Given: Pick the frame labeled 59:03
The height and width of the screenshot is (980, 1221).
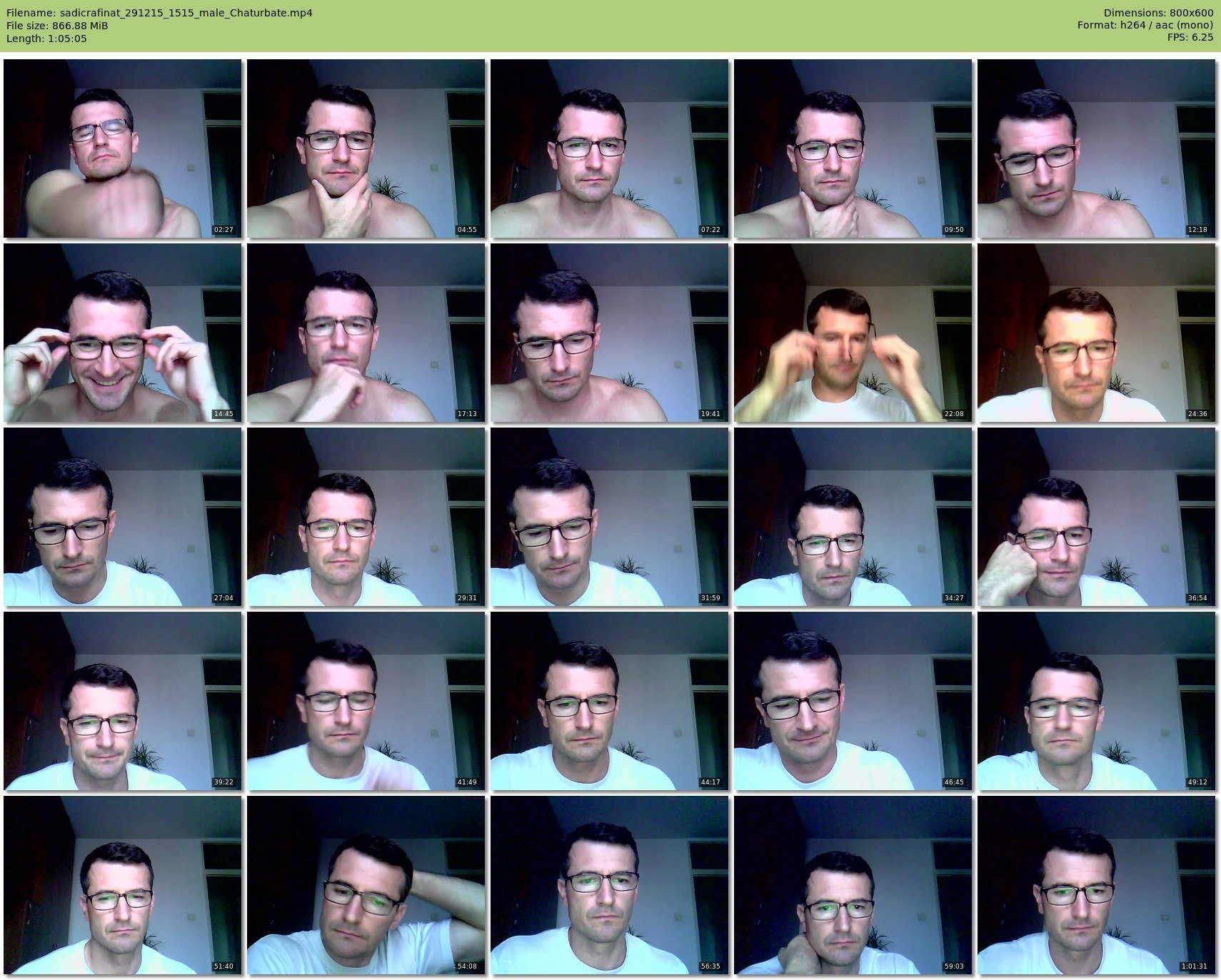Looking at the screenshot, I should pyautogui.click(x=853, y=885).
